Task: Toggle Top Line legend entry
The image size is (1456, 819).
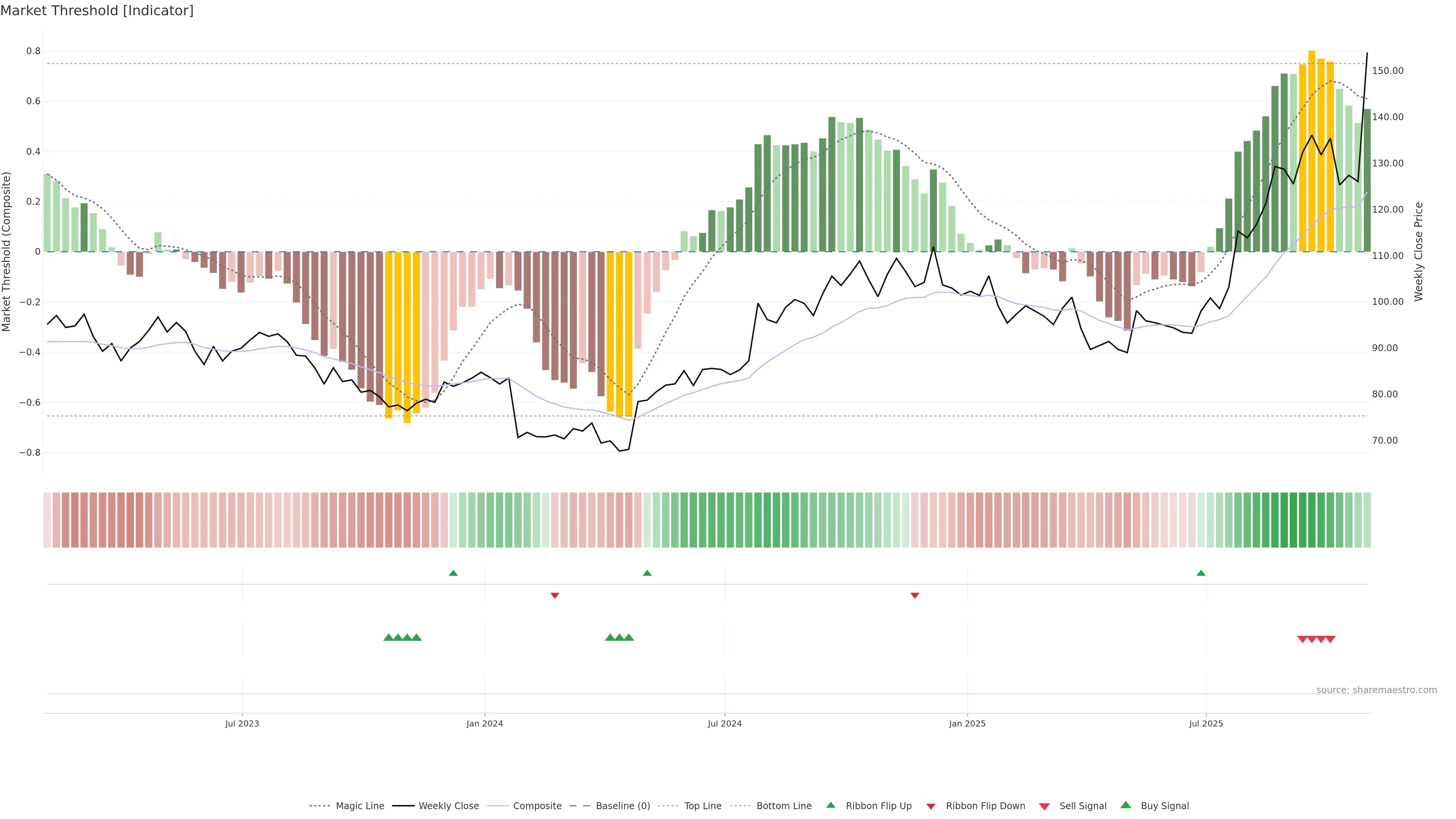Action: [x=703, y=806]
